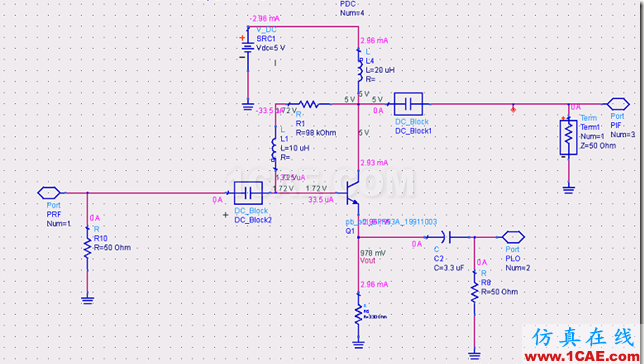Select the C=3.3 uF parameter label
This screenshot has width=644, height=364.
[449, 268]
